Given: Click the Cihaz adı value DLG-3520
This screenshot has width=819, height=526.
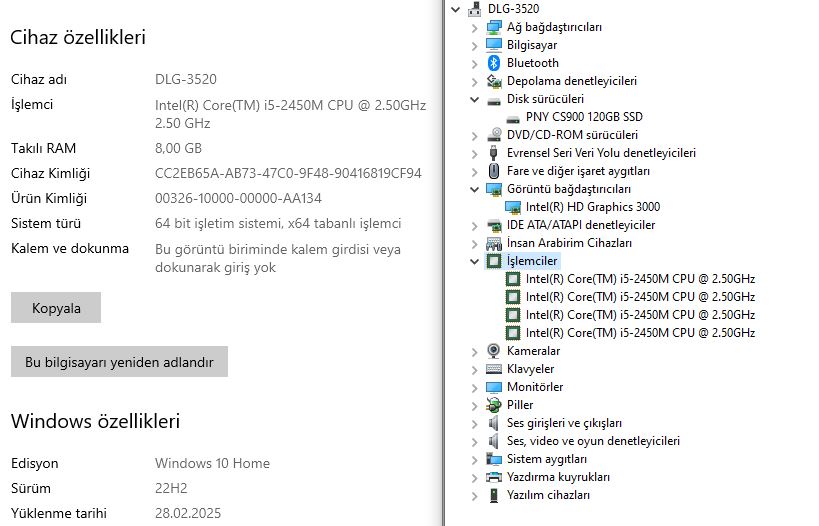Looking at the screenshot, I should pos(185,79).
